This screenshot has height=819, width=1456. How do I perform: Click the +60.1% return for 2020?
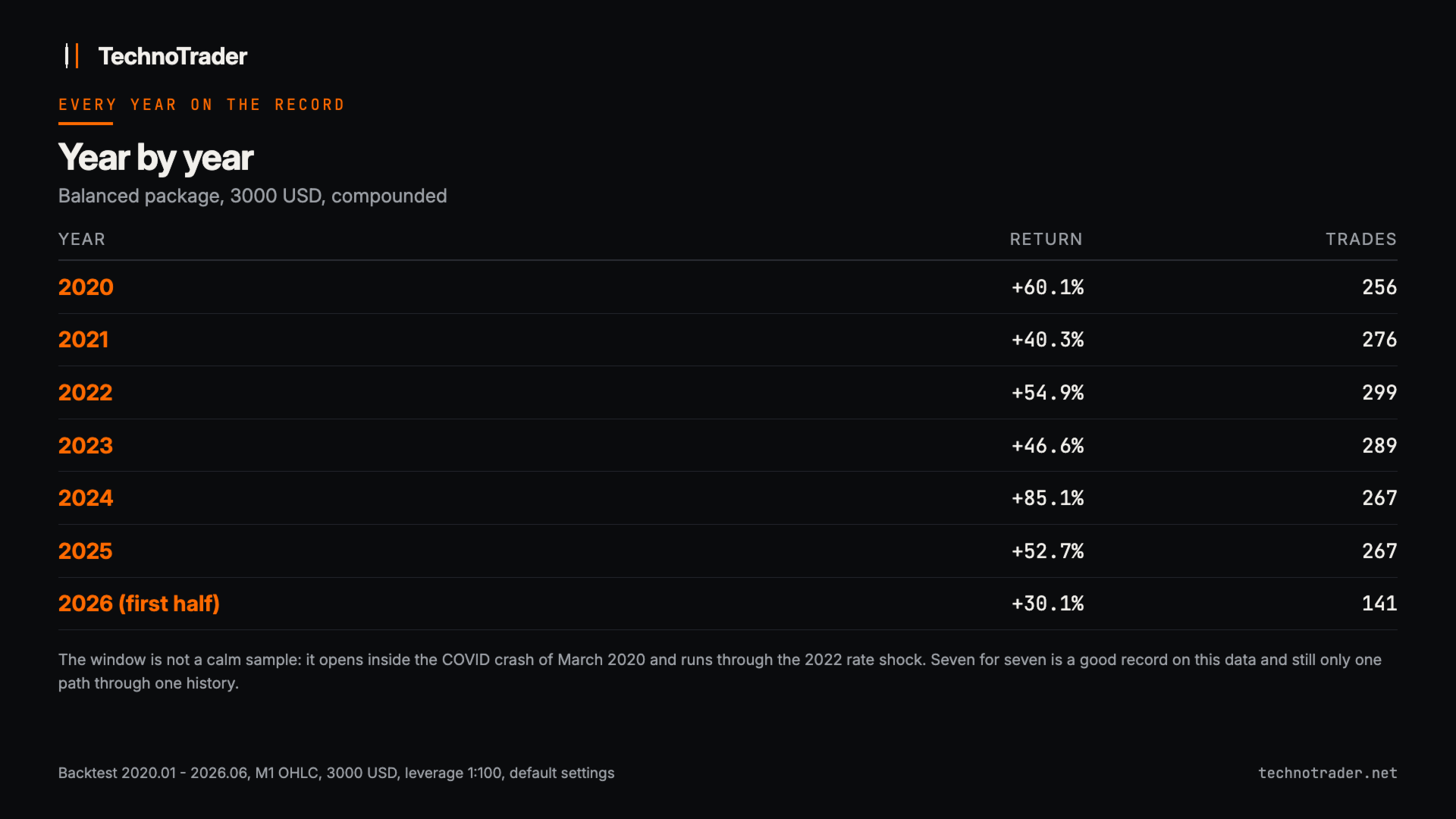click(x=1047, y=287)
